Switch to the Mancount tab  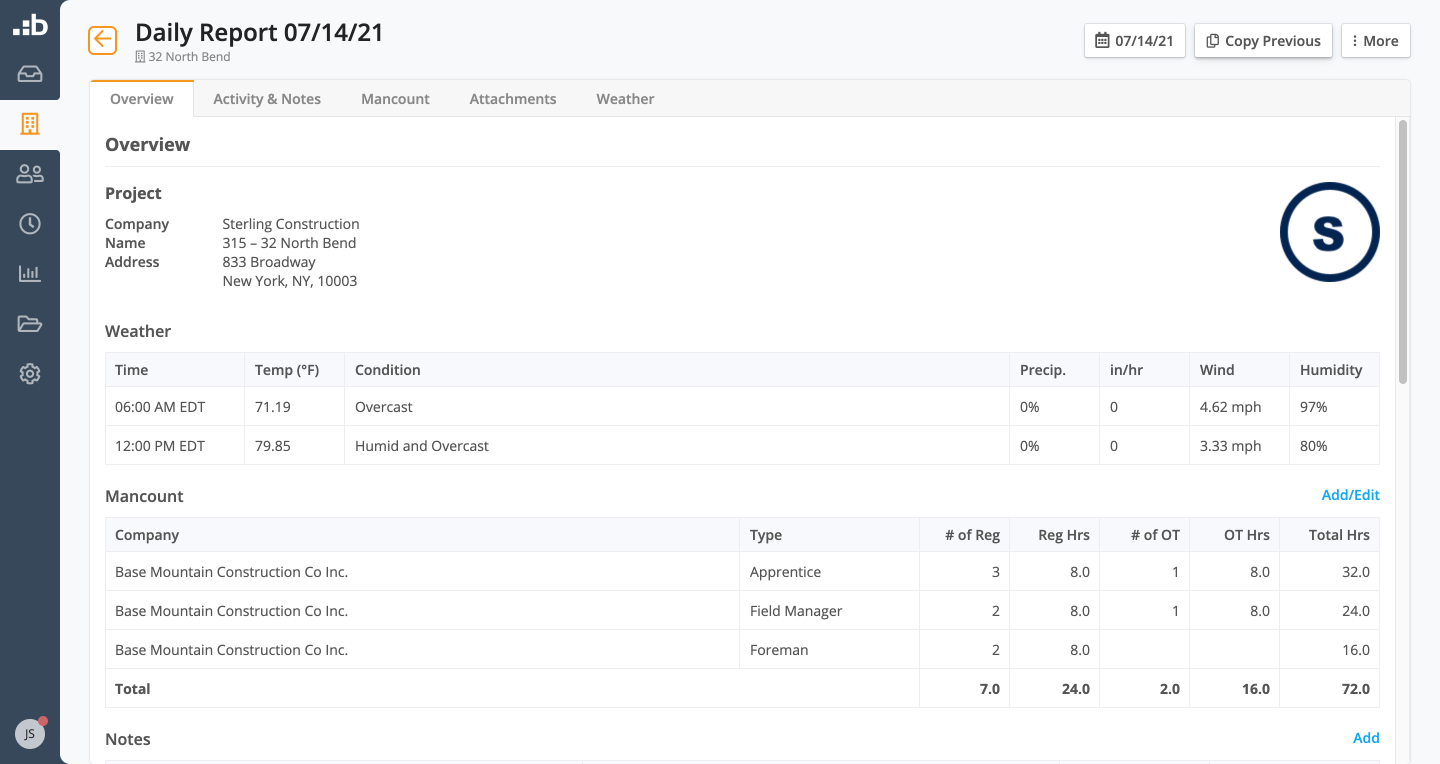(395, 99)
